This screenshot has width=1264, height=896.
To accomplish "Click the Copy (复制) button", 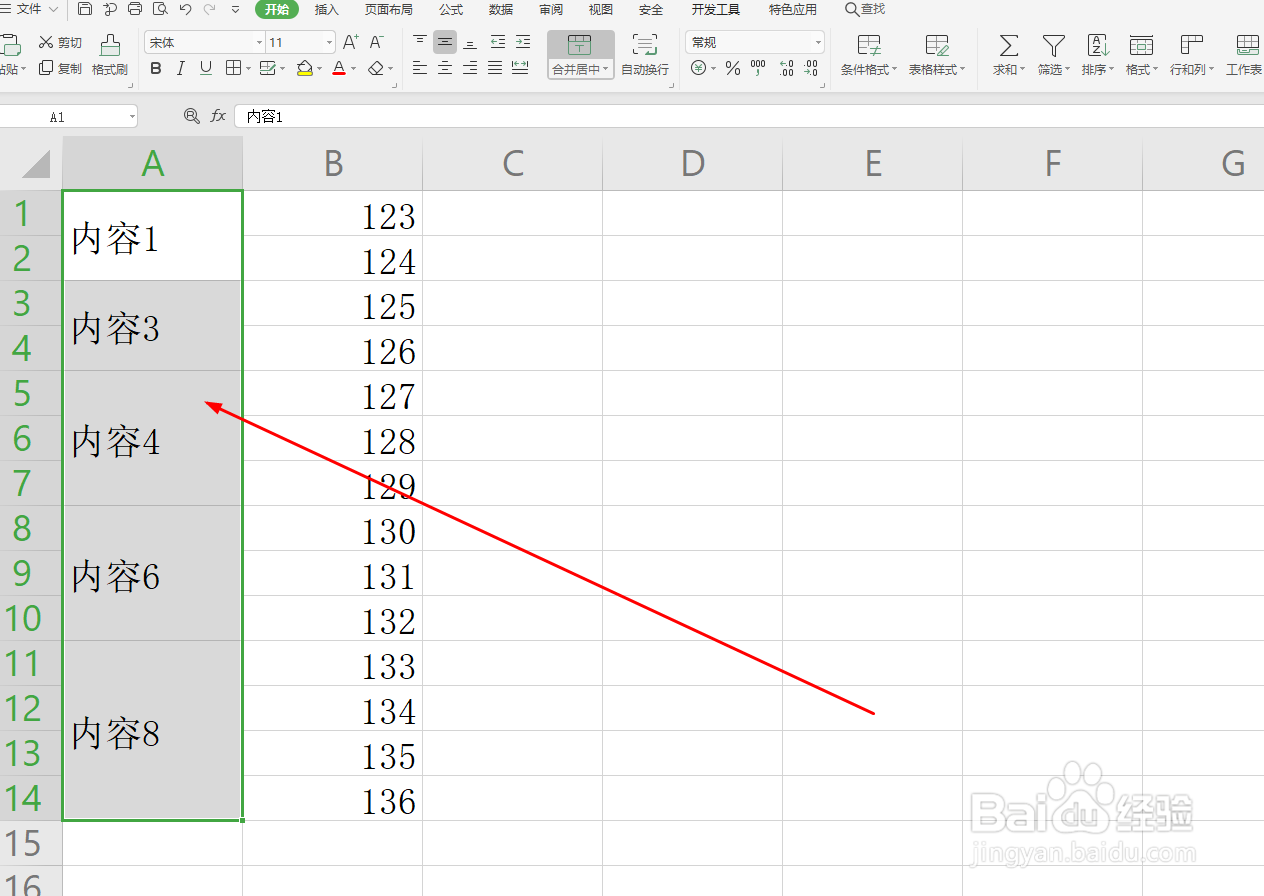I will (60, 68).
